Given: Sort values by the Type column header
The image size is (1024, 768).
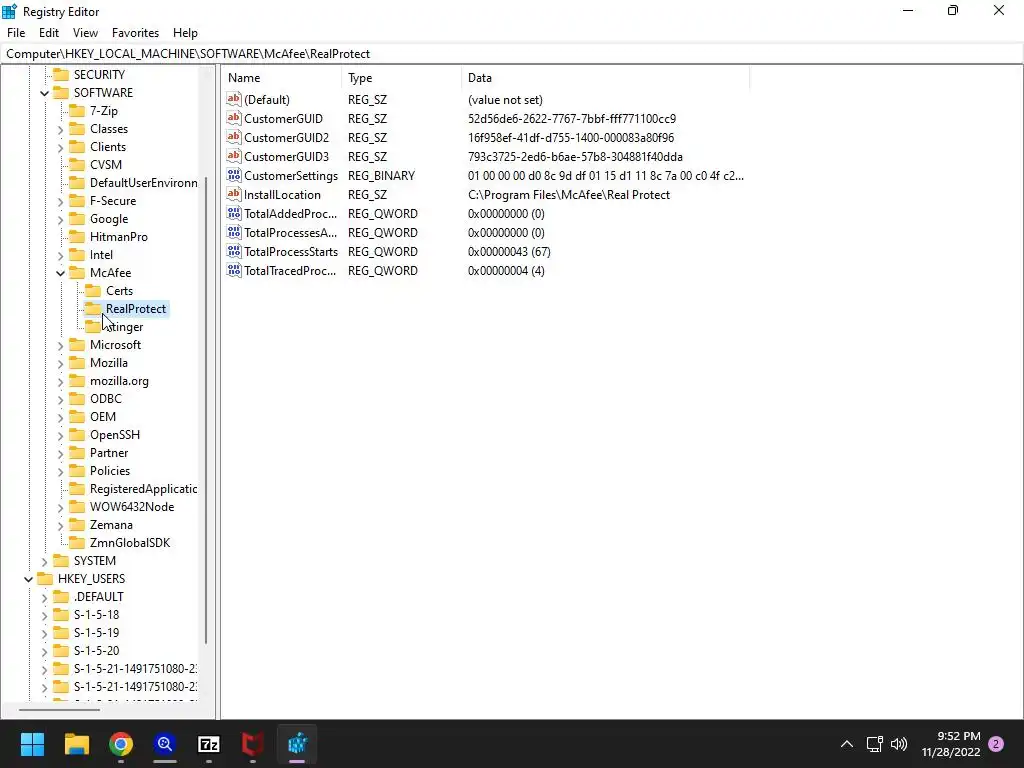Looking at the screenshot, I should 402,78.
